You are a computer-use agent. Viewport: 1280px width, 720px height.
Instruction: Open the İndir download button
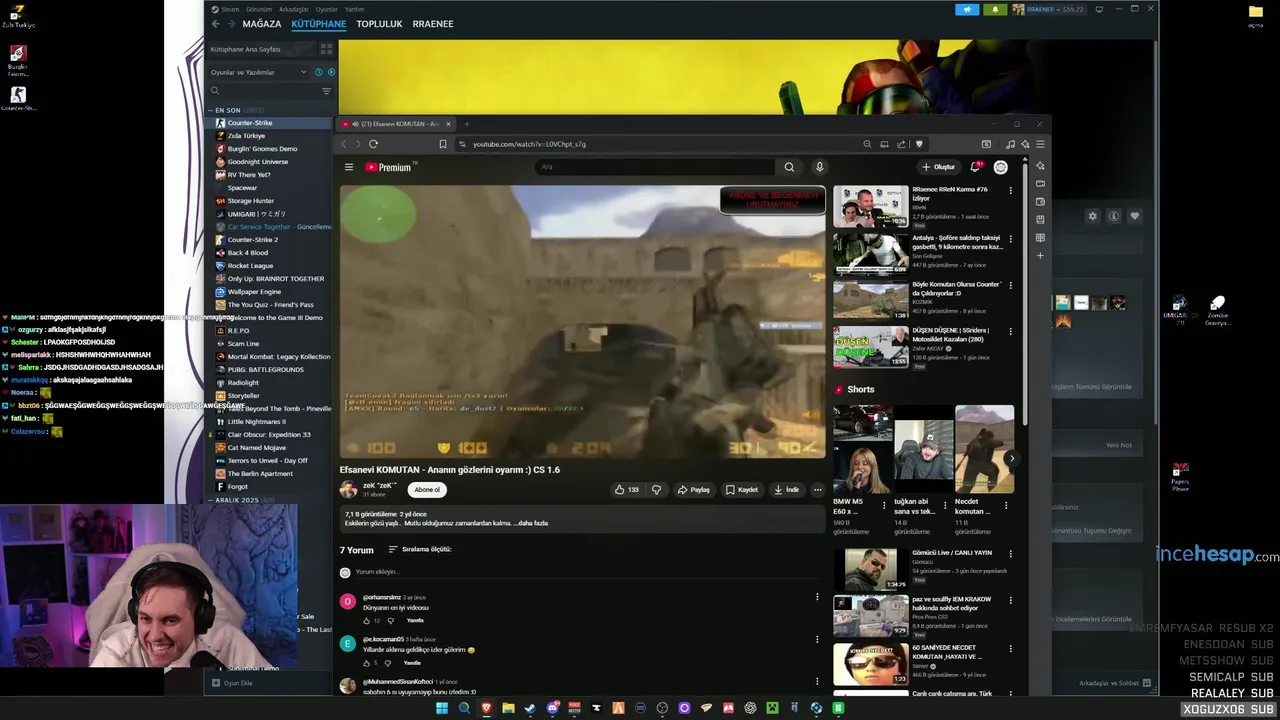787,490
